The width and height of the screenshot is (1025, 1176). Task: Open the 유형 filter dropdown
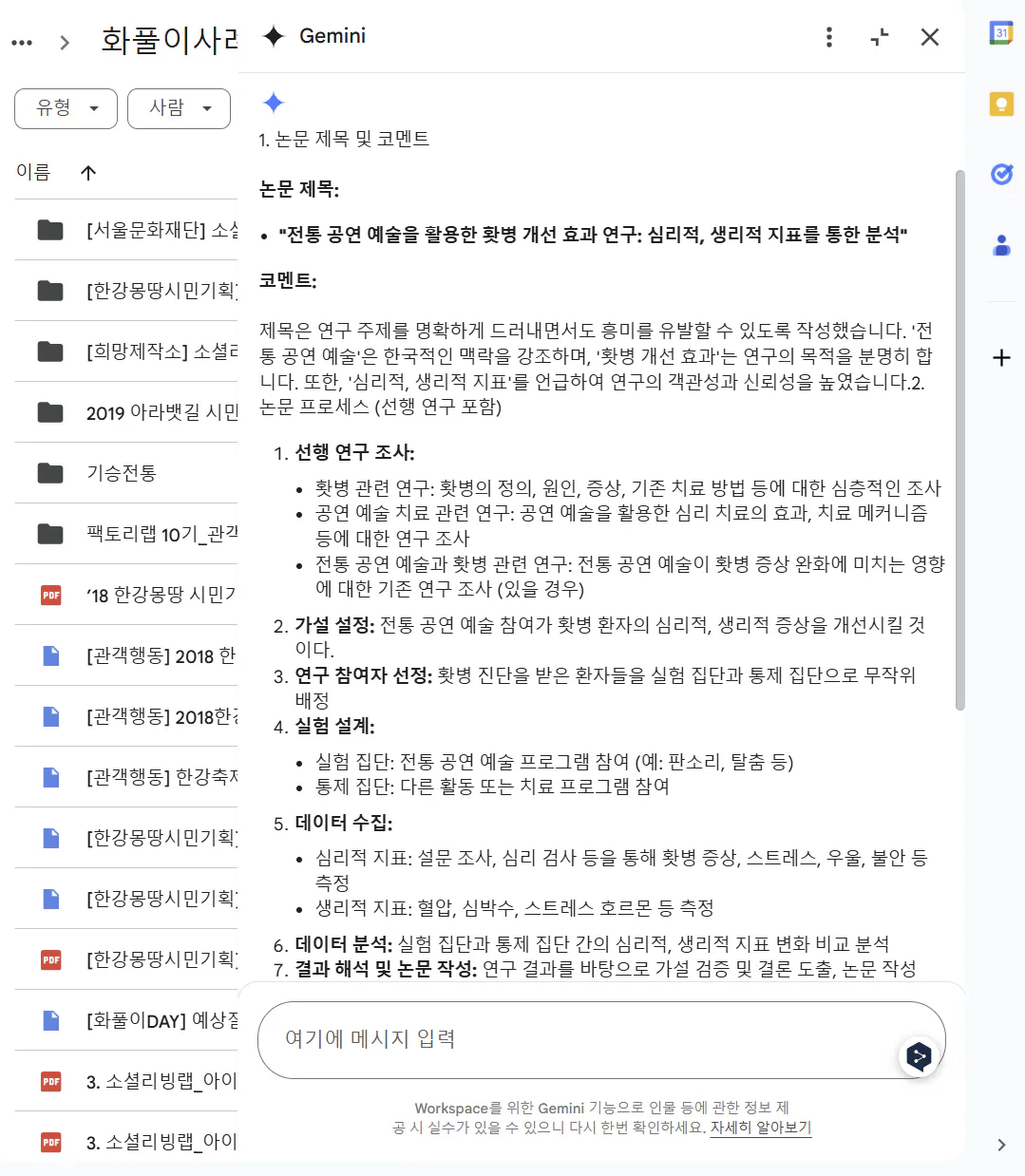pyautogui.click(x=66, y=108)
